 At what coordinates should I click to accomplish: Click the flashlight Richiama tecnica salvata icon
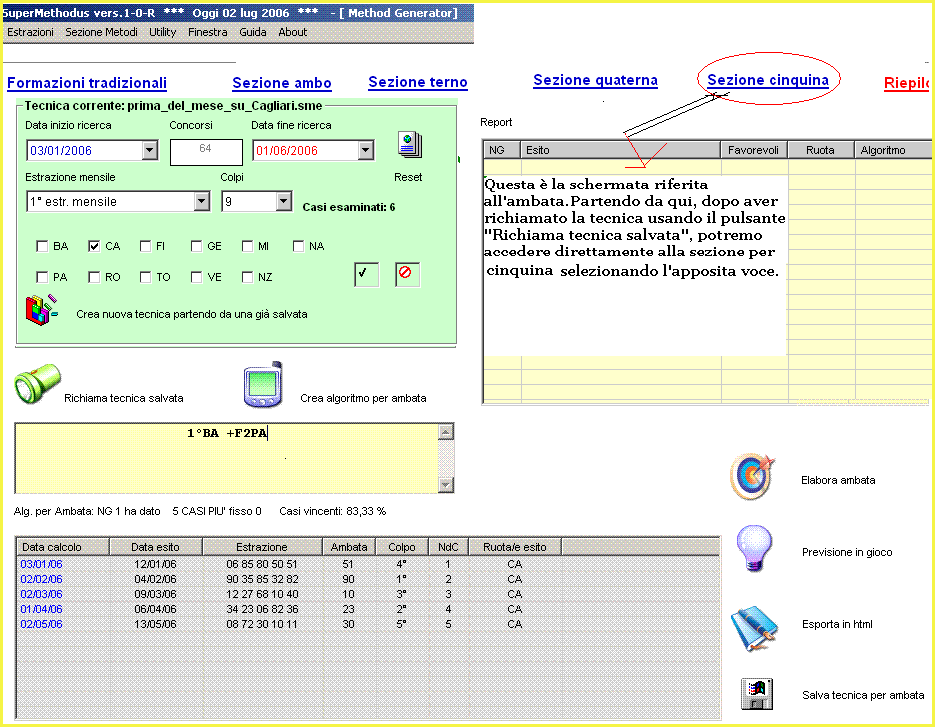point(37,383)
